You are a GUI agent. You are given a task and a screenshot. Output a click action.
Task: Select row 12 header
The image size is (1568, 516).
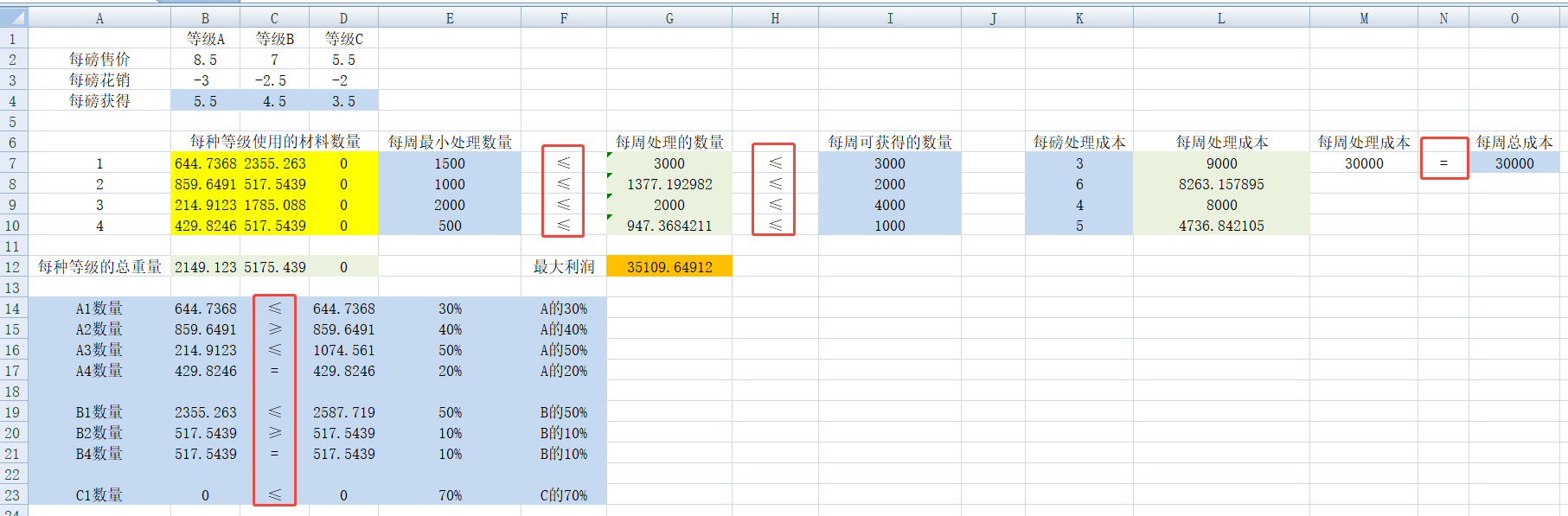[13, 267]
